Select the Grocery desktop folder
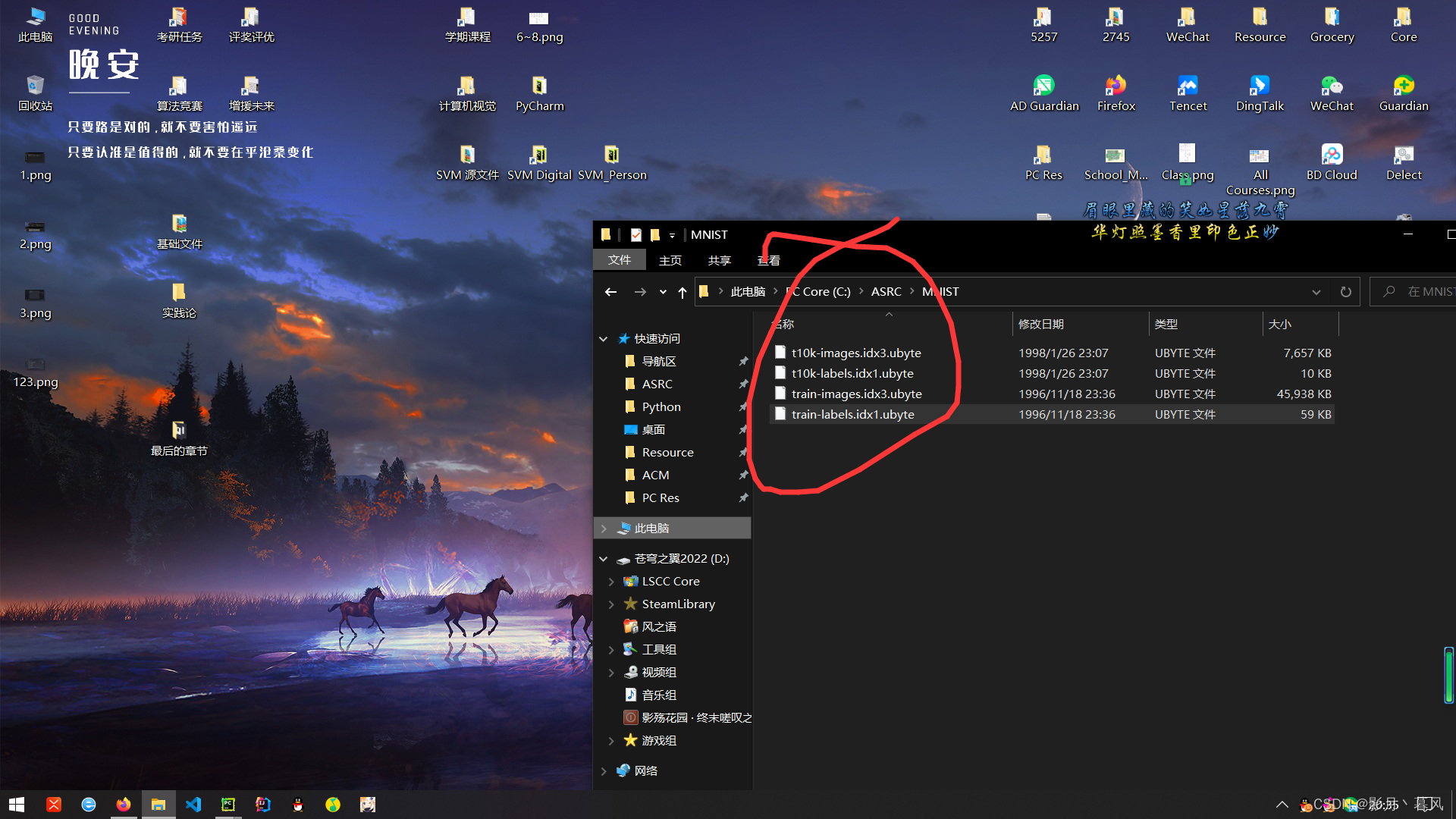 (1332, 24)
